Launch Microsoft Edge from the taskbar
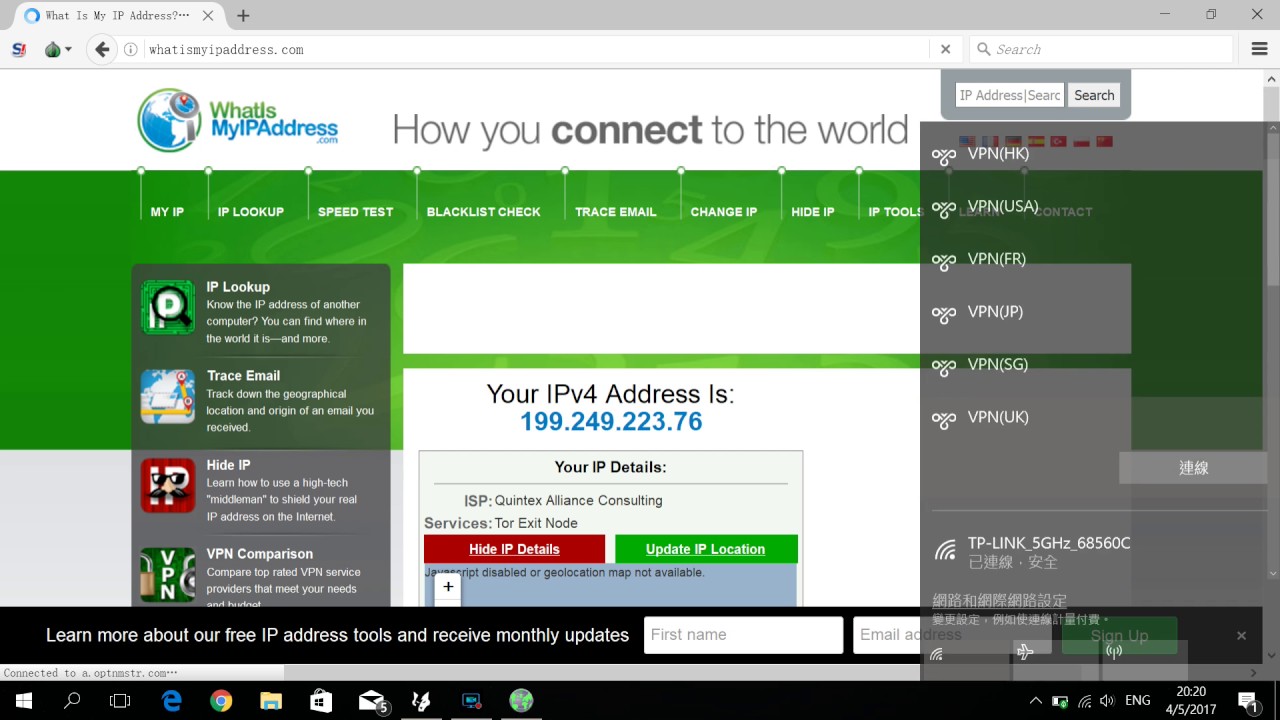This screenshot has width=1280, height=720. [x=171, y=700]
